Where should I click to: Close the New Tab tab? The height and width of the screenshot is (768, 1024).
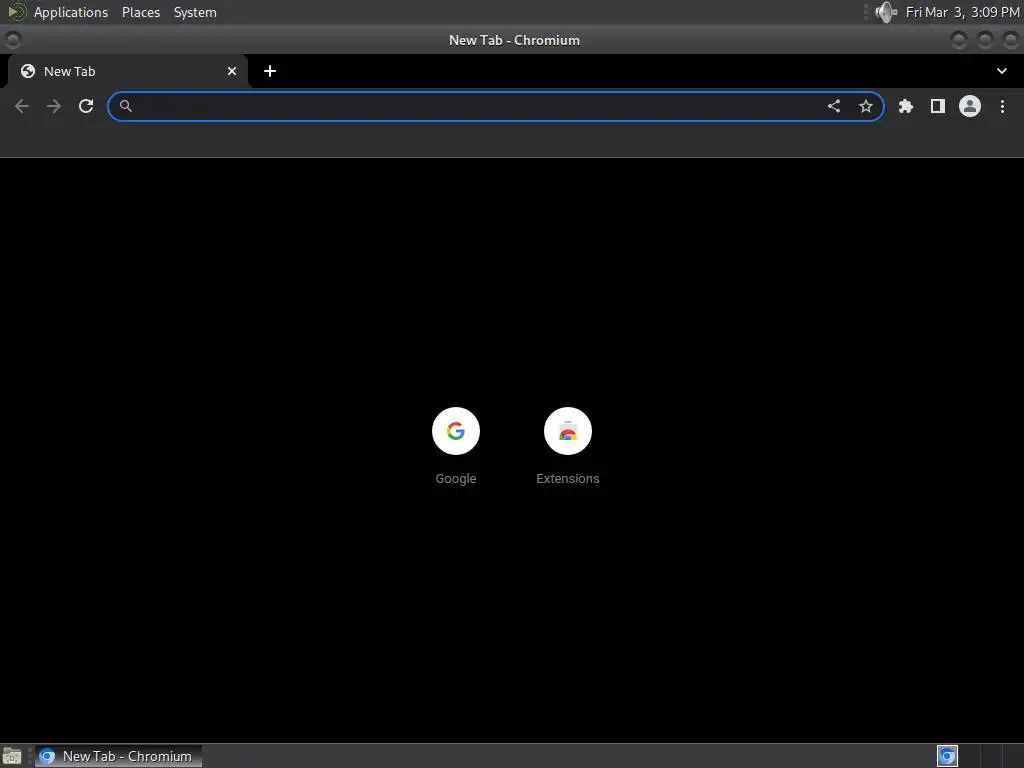coord(232,71)
